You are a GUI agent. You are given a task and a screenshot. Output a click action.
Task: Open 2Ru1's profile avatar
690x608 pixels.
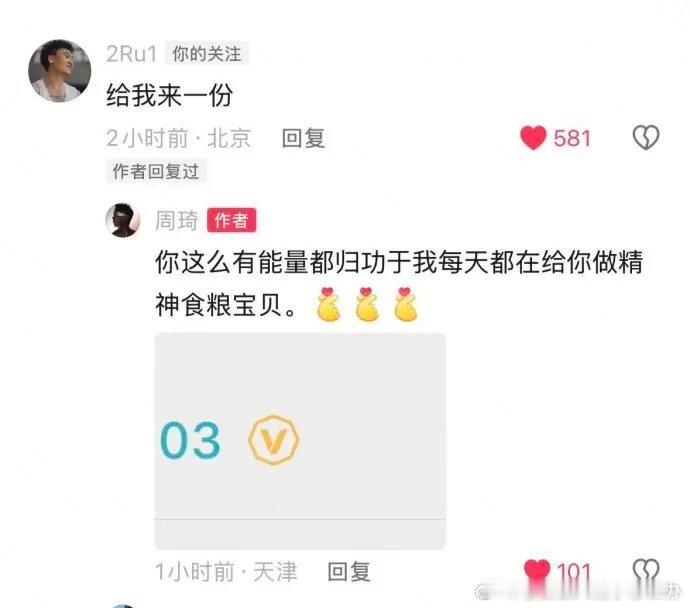(59, 70)
